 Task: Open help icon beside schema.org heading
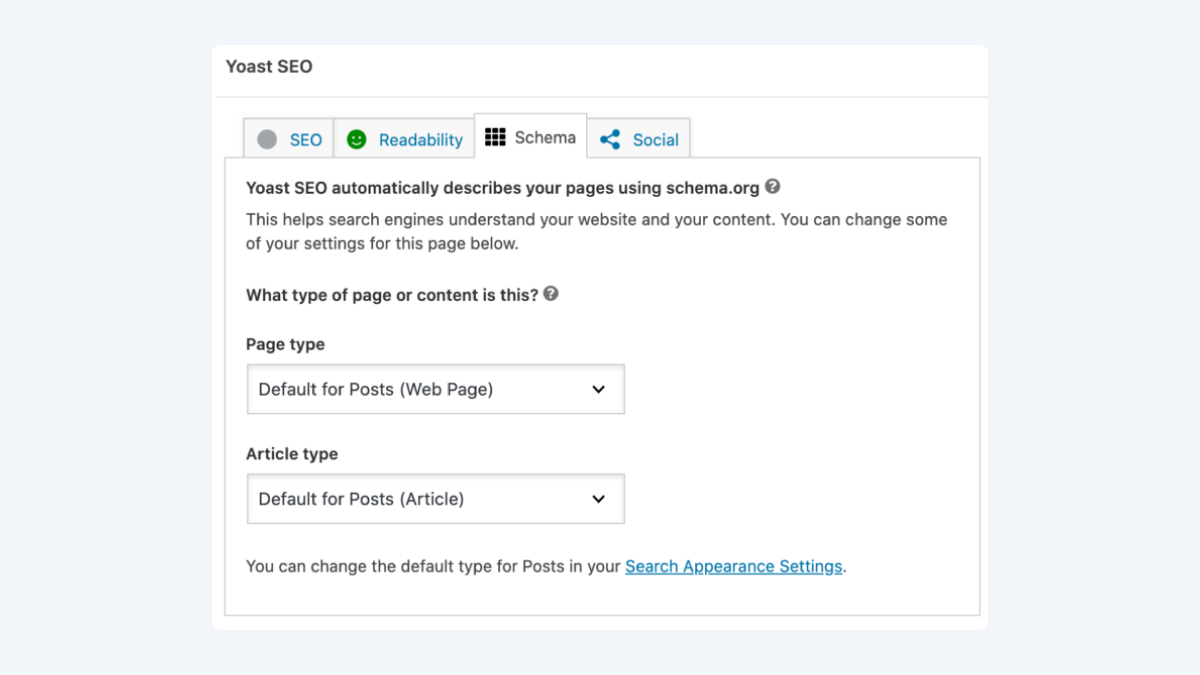click(x=772, y=186)
